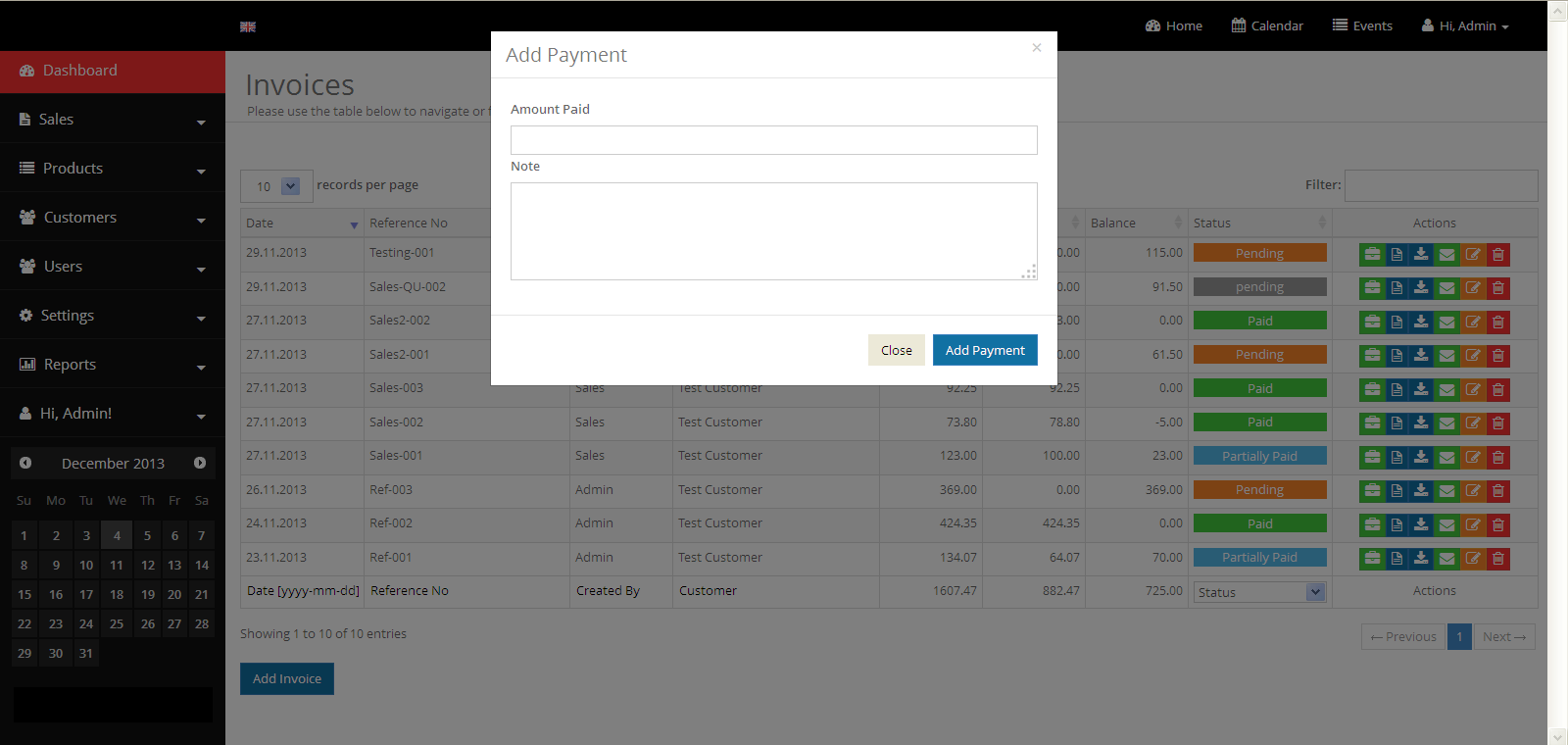1568x745 pixels.
Task: Click the briefcase payment icon for Ref-002
Action: [1372, 524]
